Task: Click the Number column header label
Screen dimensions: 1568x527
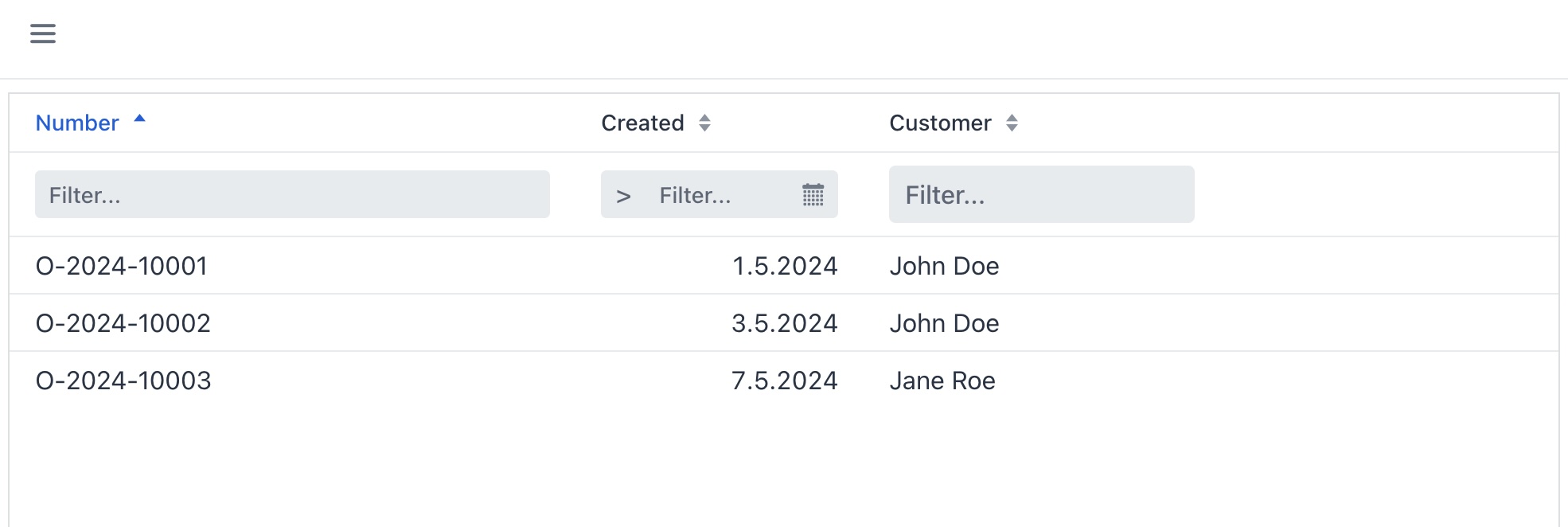Action: pyautogui.click(x=77, y=123)
